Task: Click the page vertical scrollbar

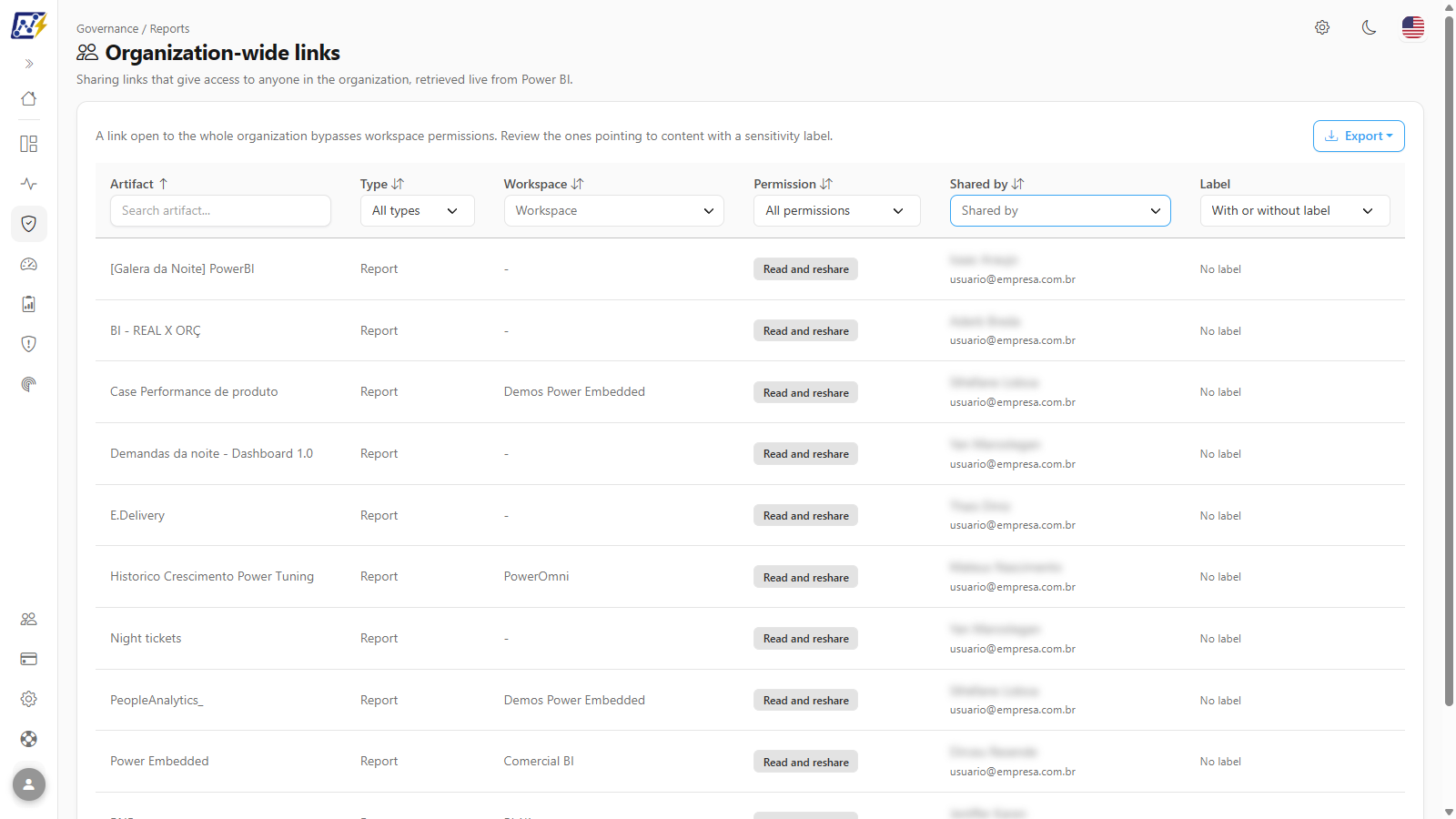Action: [1449, 360]
